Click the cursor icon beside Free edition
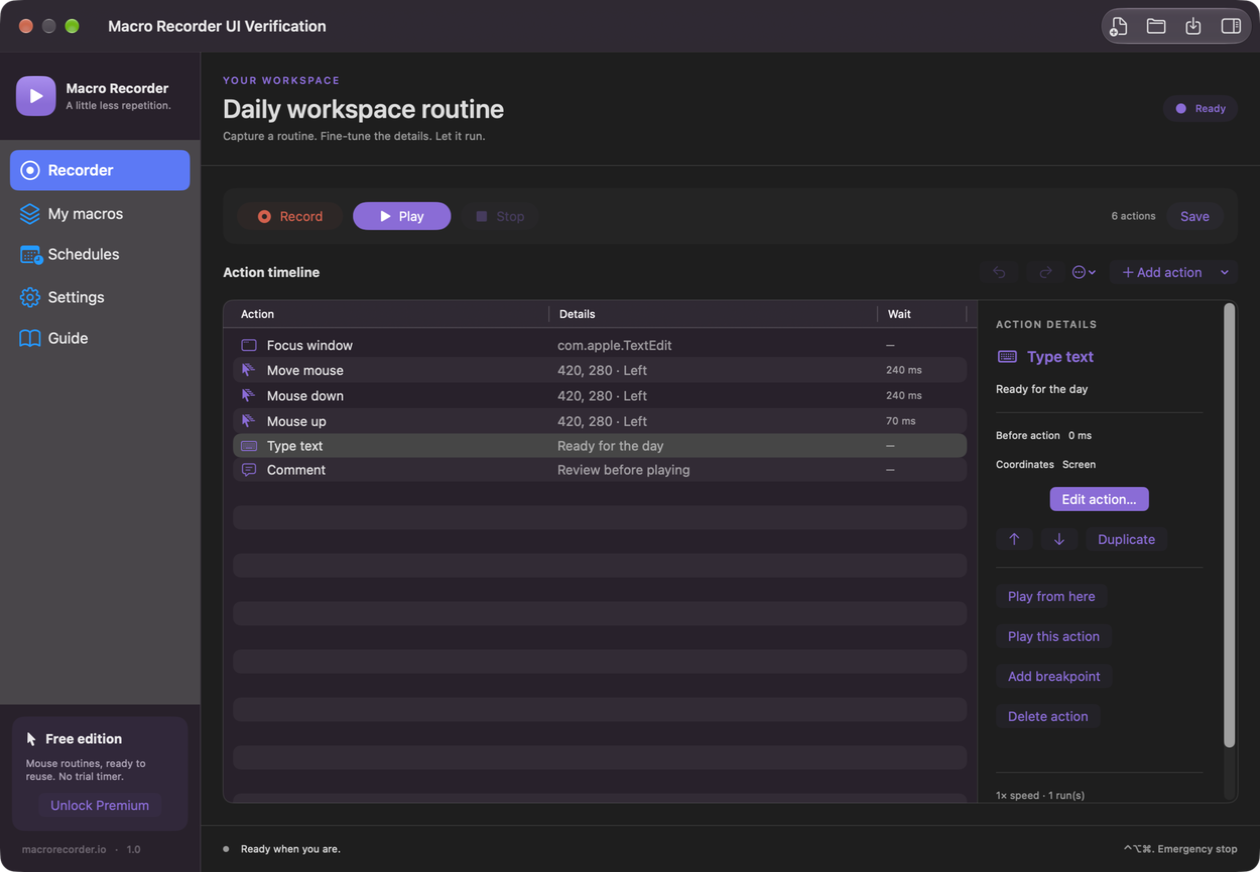Viewport: 1260px width, 872px height. click(32, 739)
